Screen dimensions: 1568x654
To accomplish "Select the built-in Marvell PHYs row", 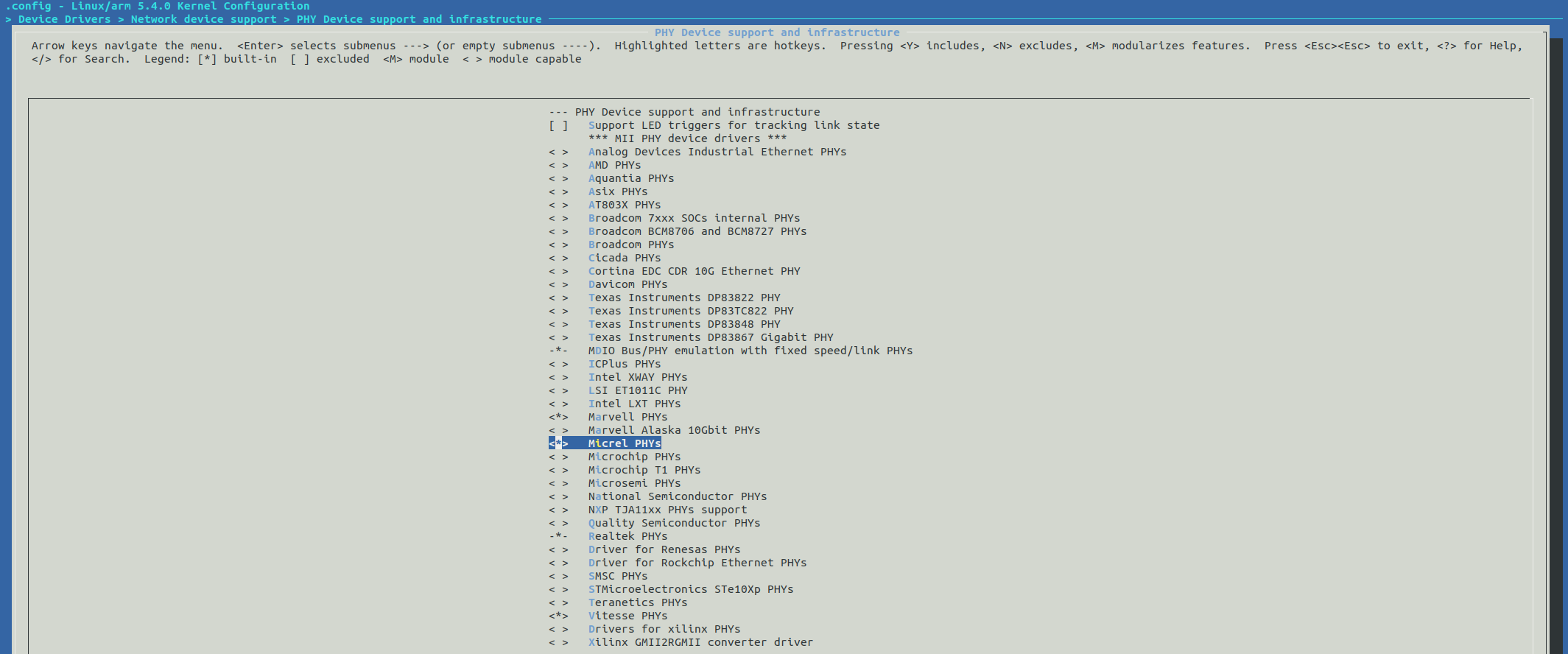I will coord(608,417).
